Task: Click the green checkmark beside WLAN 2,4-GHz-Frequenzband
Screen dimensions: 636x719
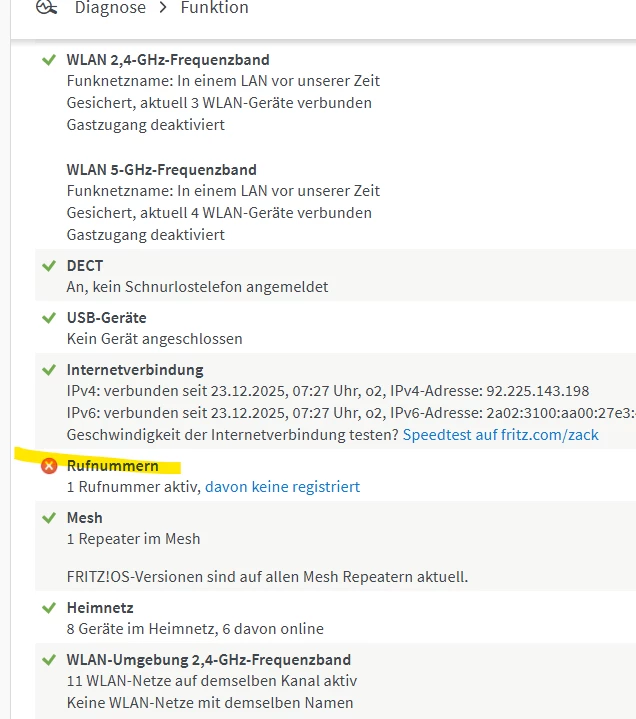Action: tap(48, 60)
